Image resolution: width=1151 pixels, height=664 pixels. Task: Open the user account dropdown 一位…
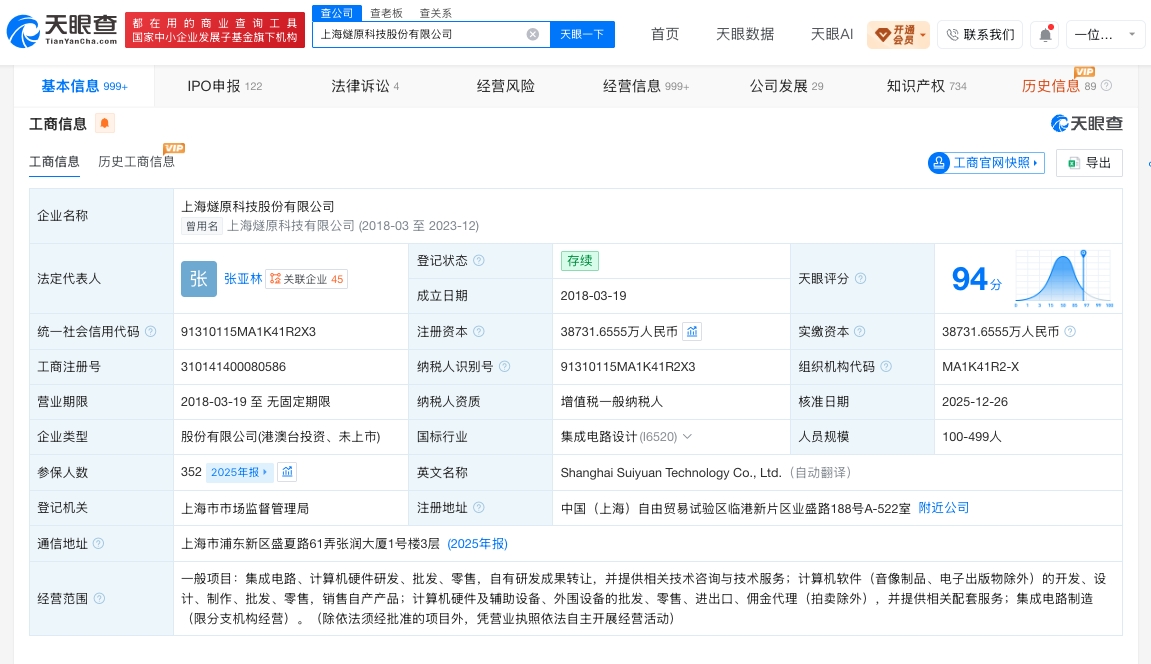pos(1105,34)
